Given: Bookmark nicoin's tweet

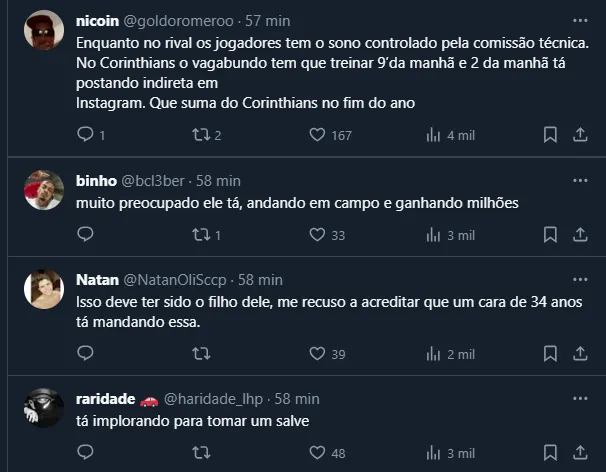Looking at the screenshot, I should pos(550,134).
